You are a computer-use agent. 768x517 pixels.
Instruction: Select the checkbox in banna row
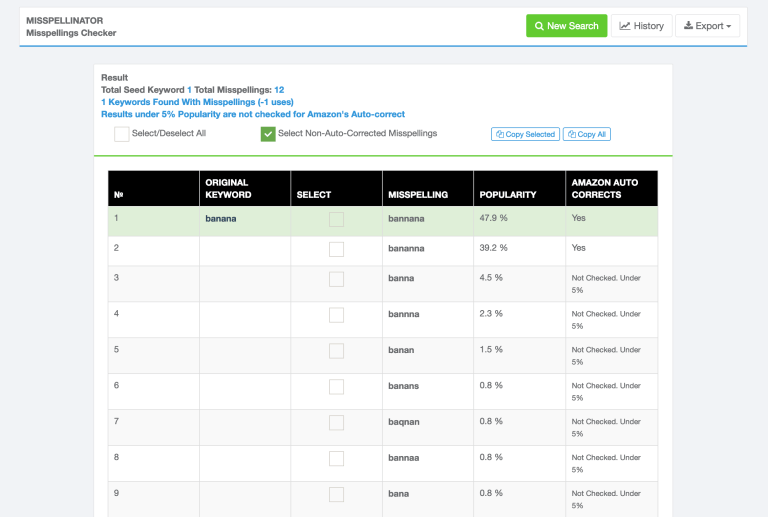pyautogui.click(x=336, y=279)
